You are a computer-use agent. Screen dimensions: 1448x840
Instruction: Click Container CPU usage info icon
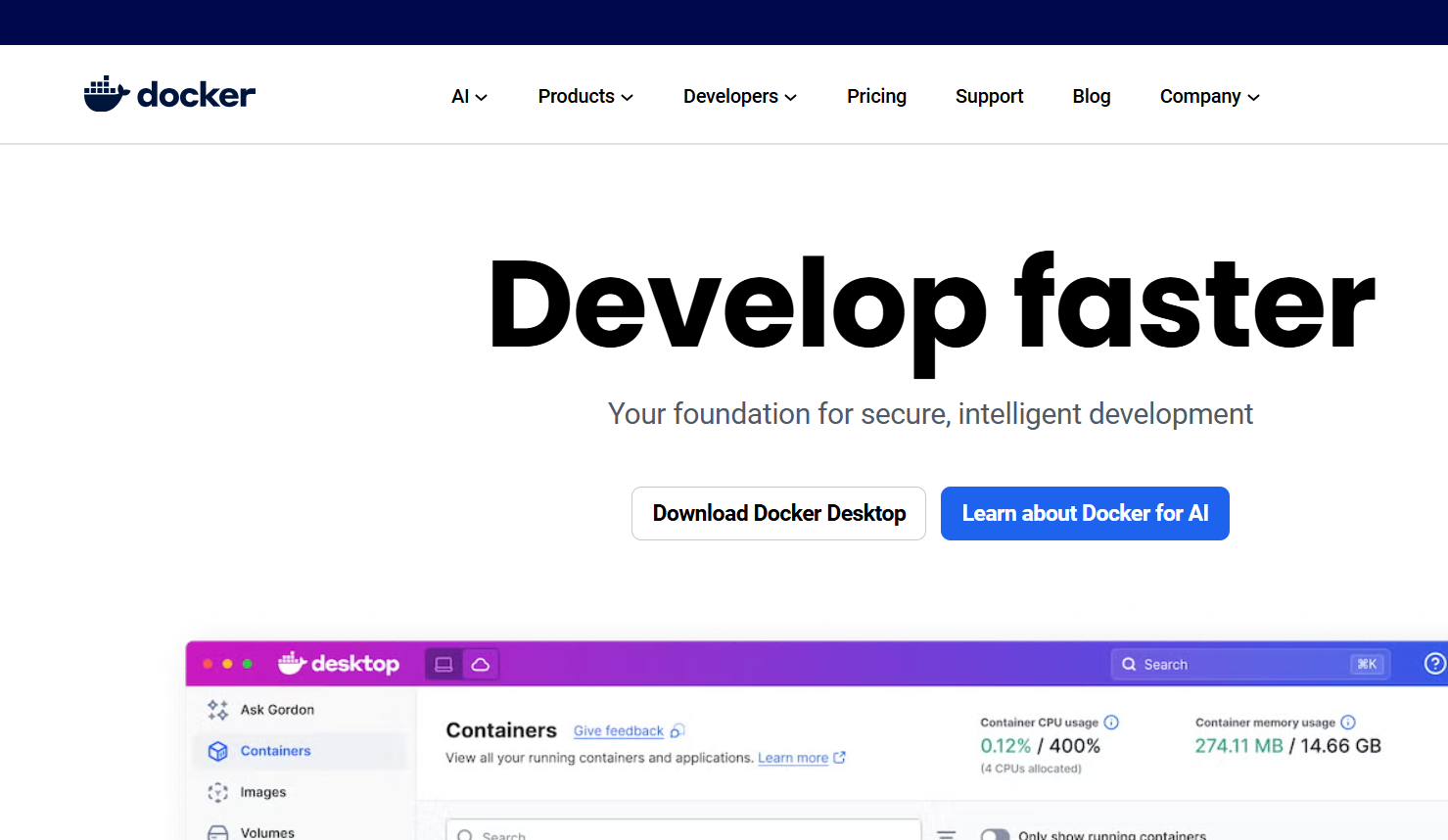[x=1111, y=723]
